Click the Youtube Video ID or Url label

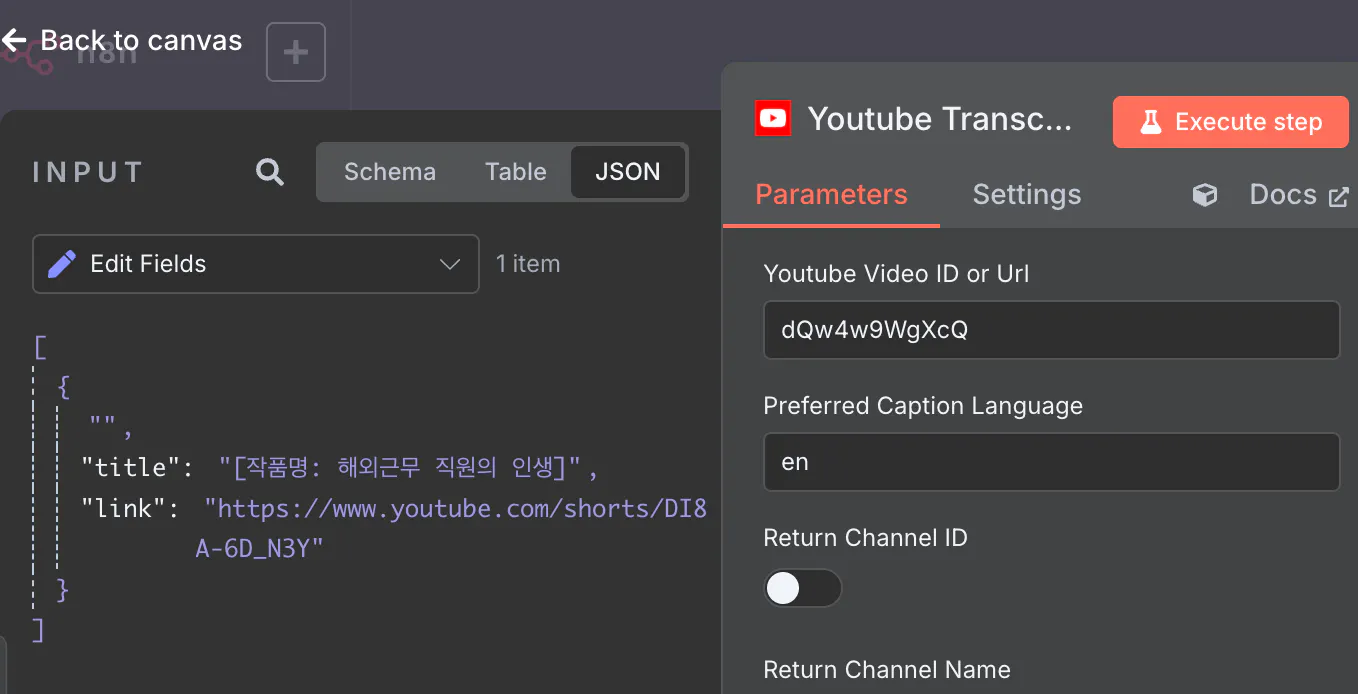897,274
